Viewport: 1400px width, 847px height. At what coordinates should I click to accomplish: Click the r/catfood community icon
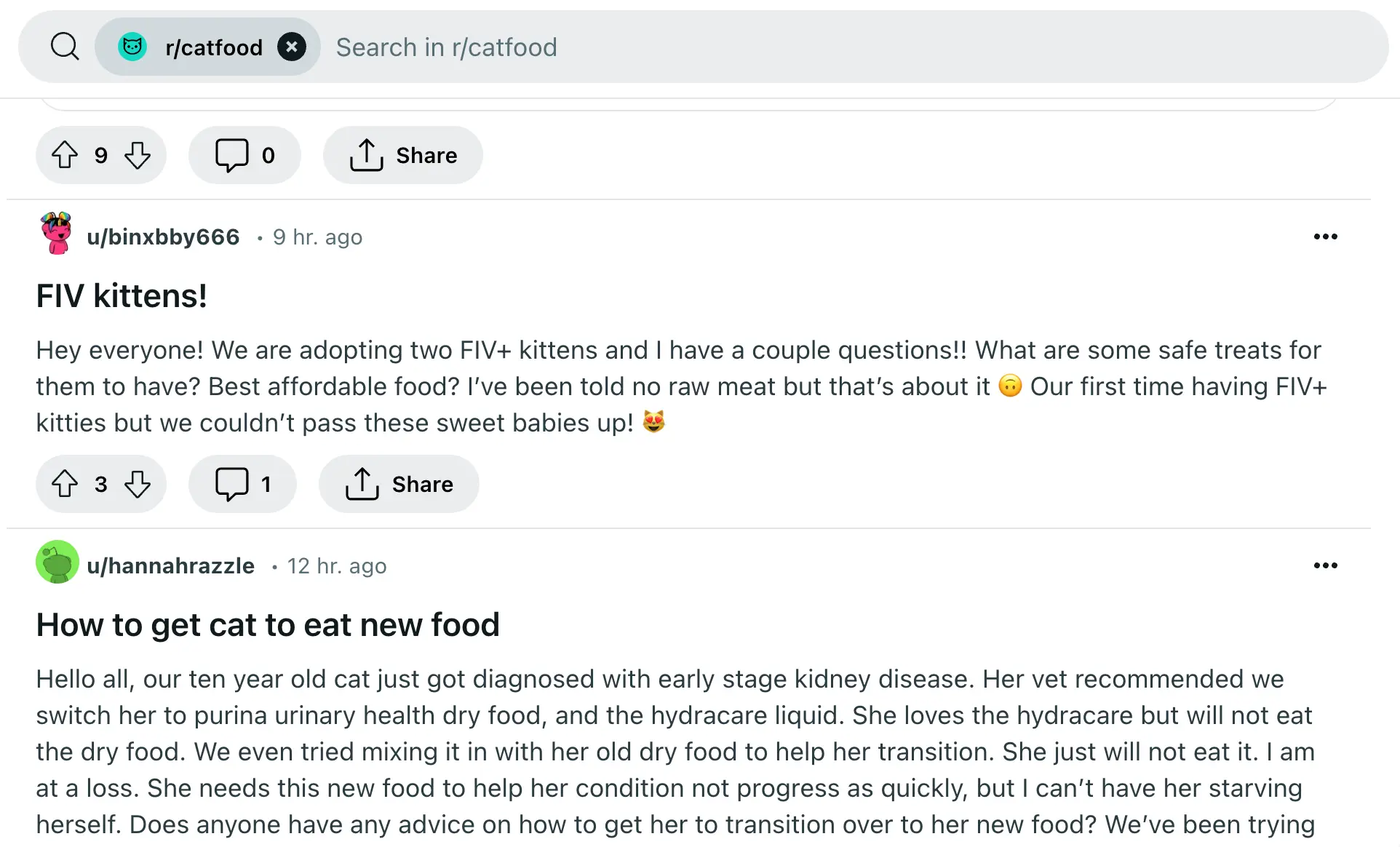(x=132, y=47)
